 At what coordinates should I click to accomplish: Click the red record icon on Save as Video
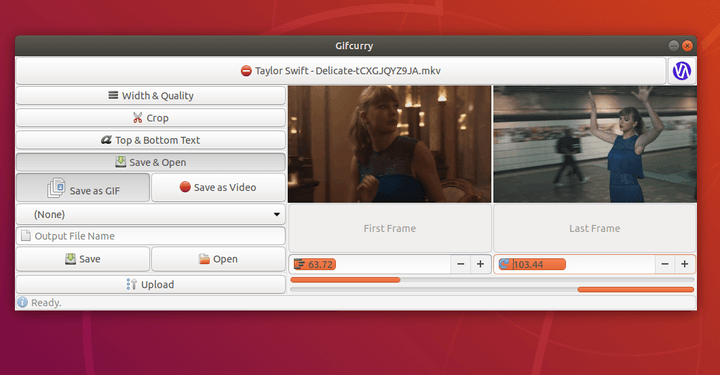tap(185, 187)
